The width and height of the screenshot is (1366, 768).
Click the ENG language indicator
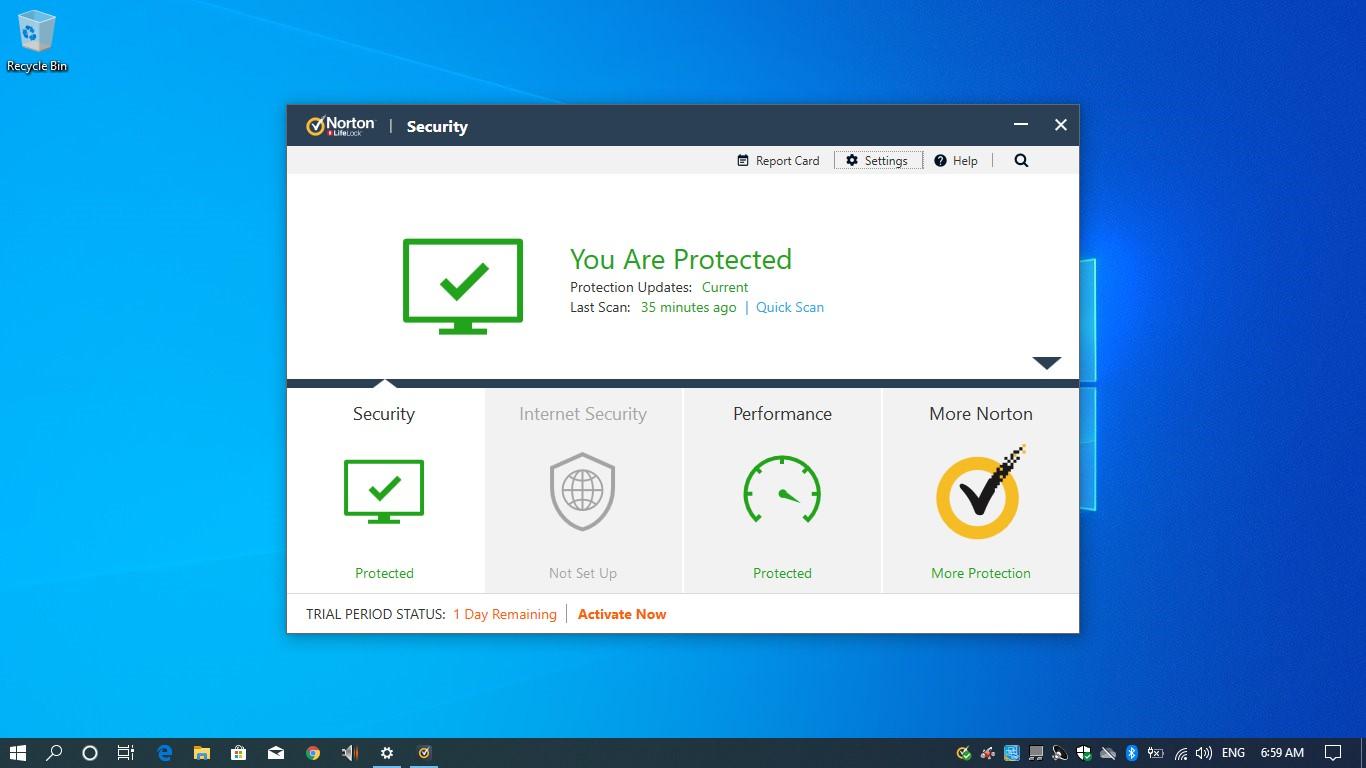coord(1233,753)
